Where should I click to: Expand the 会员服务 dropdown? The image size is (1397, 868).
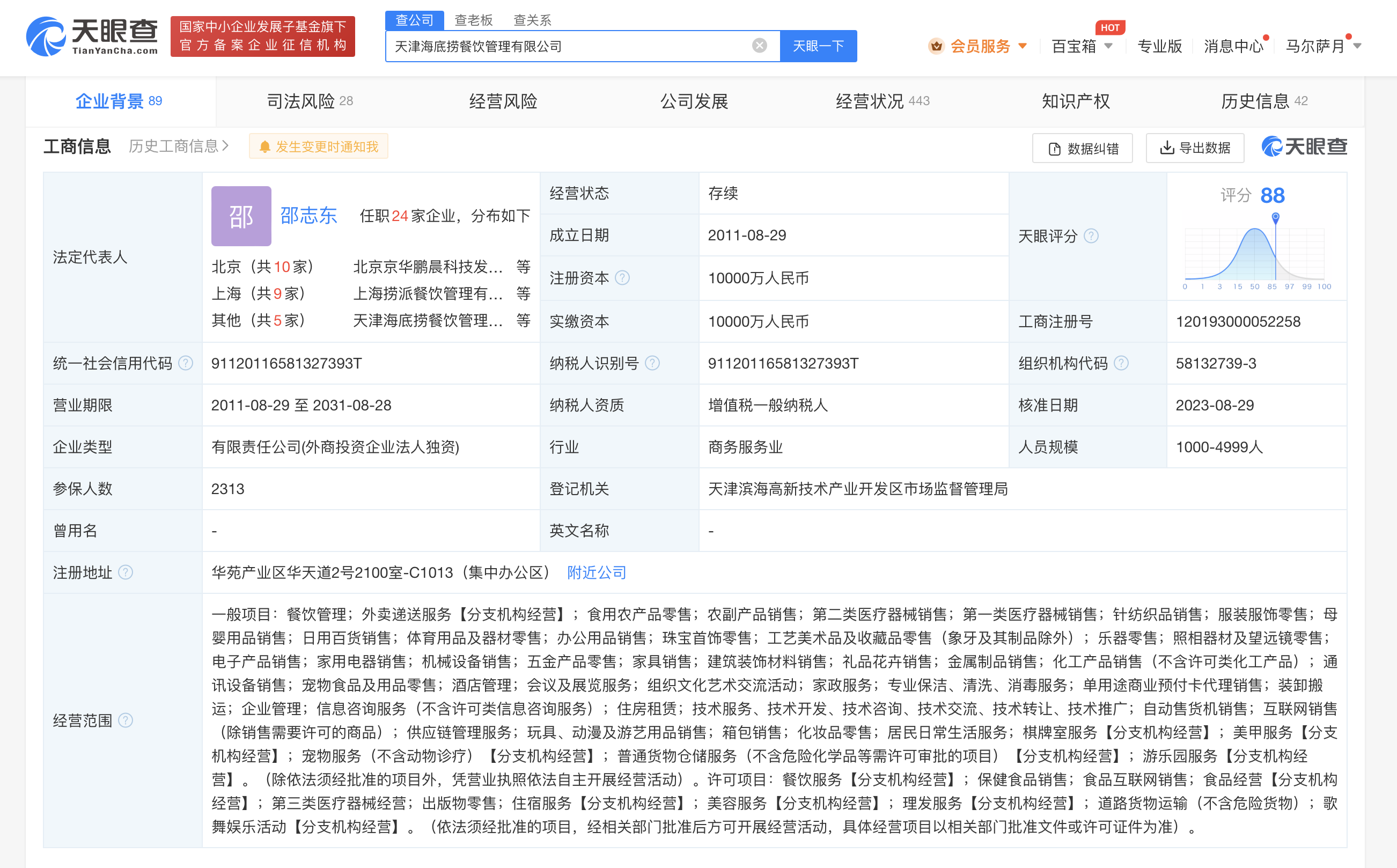(1022, 46)
